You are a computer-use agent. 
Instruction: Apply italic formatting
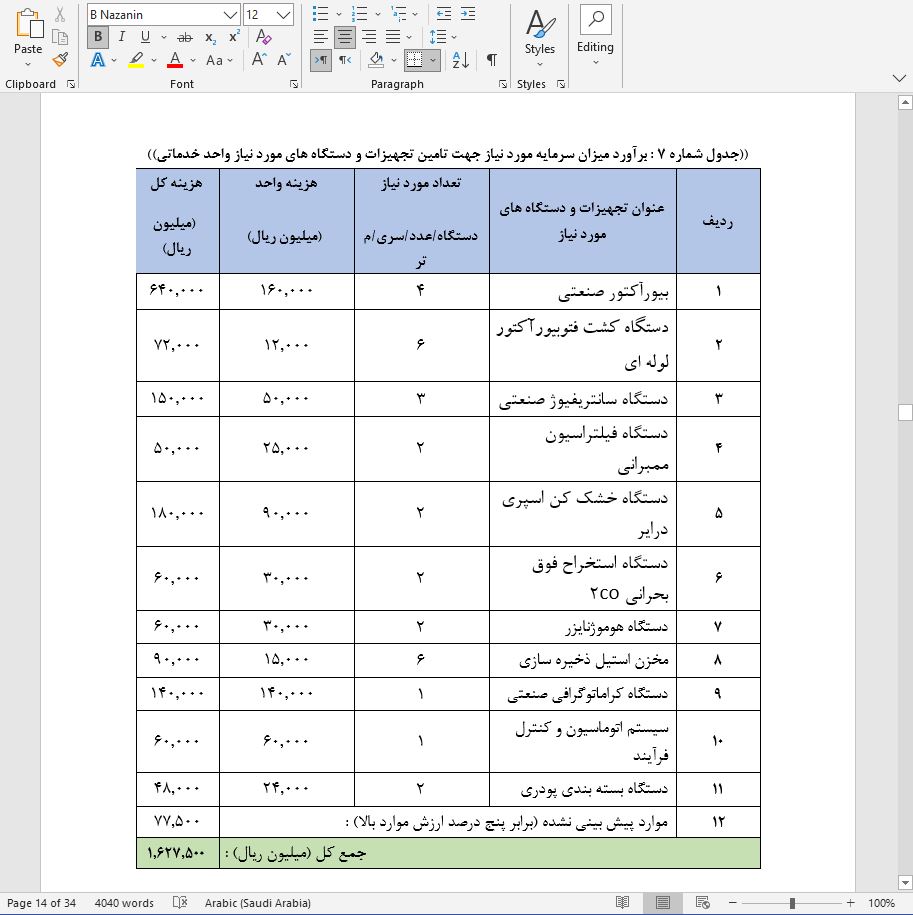coord(120,36)
